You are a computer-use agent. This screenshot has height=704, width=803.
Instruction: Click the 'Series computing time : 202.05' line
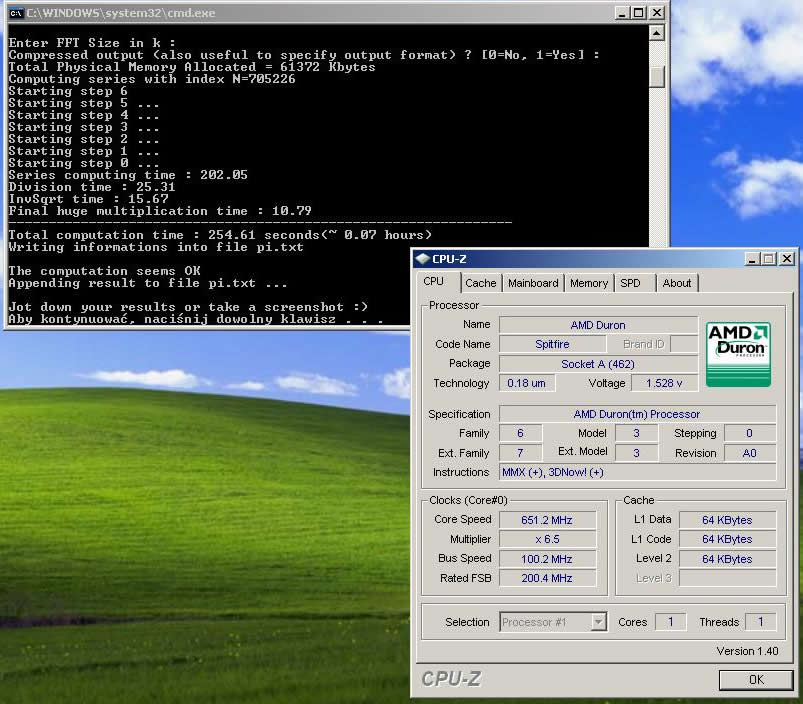click(x=128, y=175)
